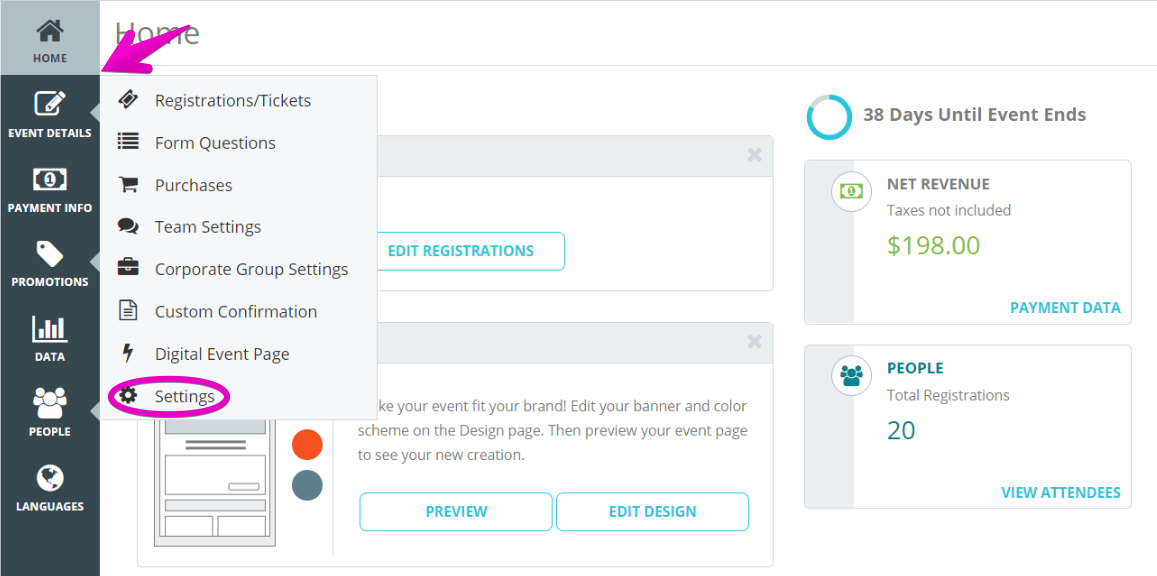Screen dimensions: 1157x576
Task: Click the People card group badge icon
Action: tap(852, 376)
